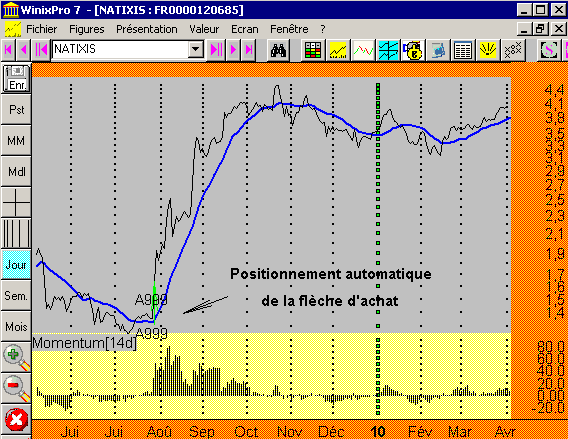568x439 pixels.
Task: Expand the NATIXIS stock dropdown arrow
Action: point(196,49)
